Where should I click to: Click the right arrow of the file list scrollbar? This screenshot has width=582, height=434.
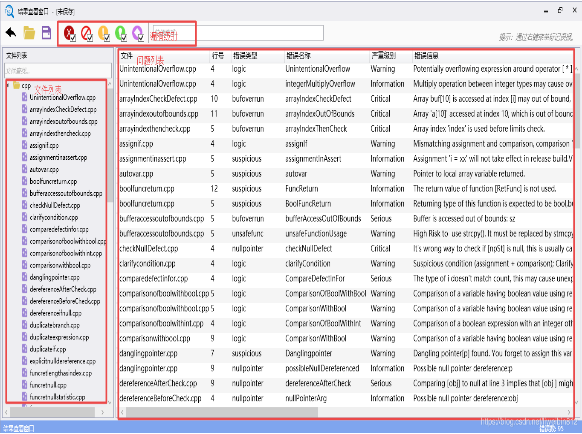point(103,412)
